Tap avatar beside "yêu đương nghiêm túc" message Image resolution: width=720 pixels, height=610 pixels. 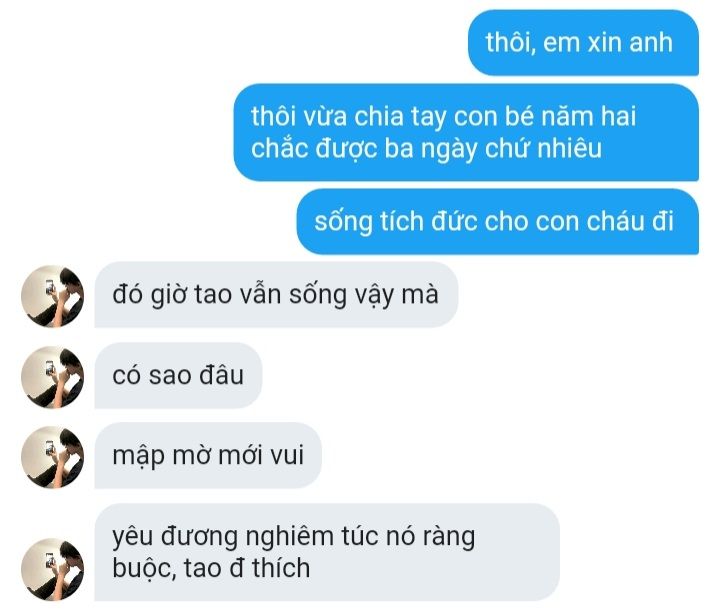[x=52, y=570]
